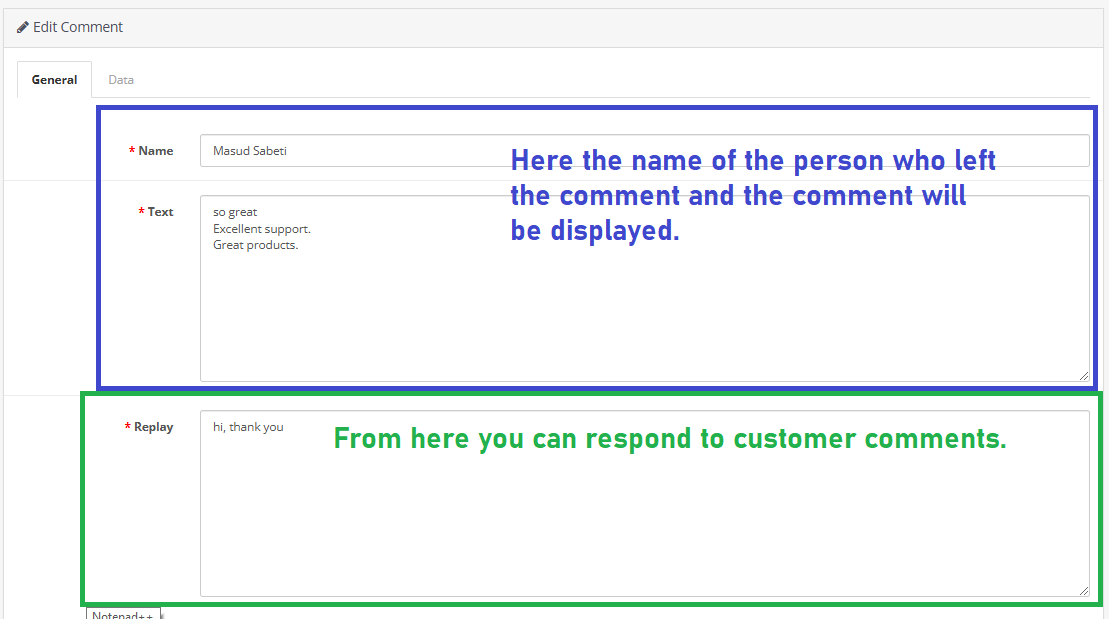The height and width of the screenshot is (619, 1109).
Task: Click the Name field label
Action: [x=155, y=151]
